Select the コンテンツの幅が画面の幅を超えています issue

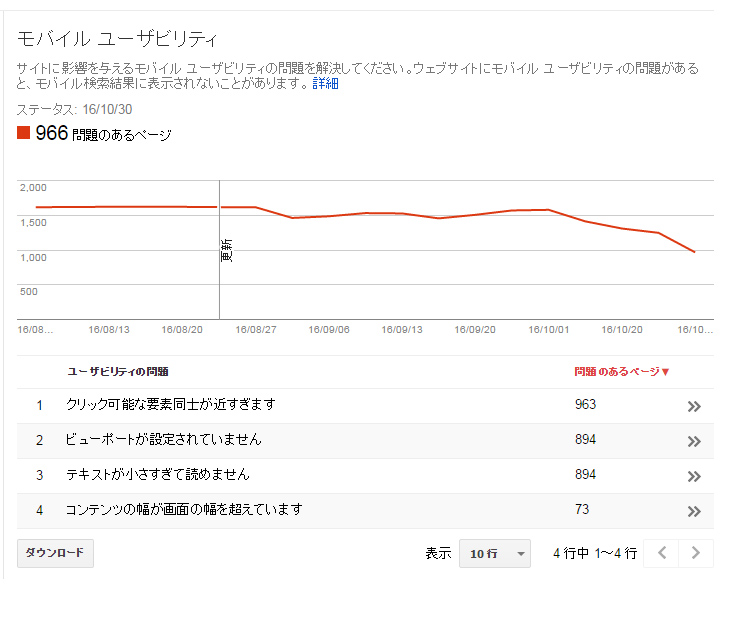(x=184, y=510)
